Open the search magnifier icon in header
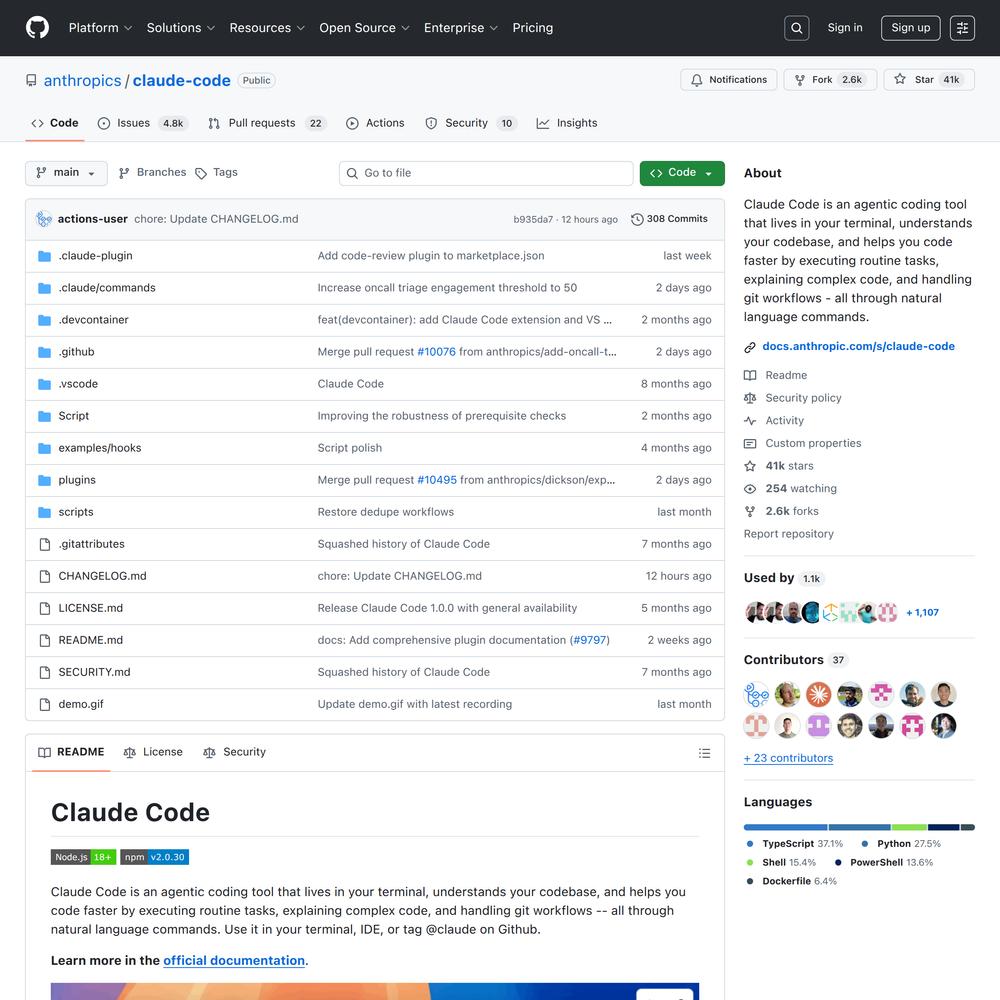Image resolution: width=1000 pixels, height=1000 pixels. click(796, 28)
